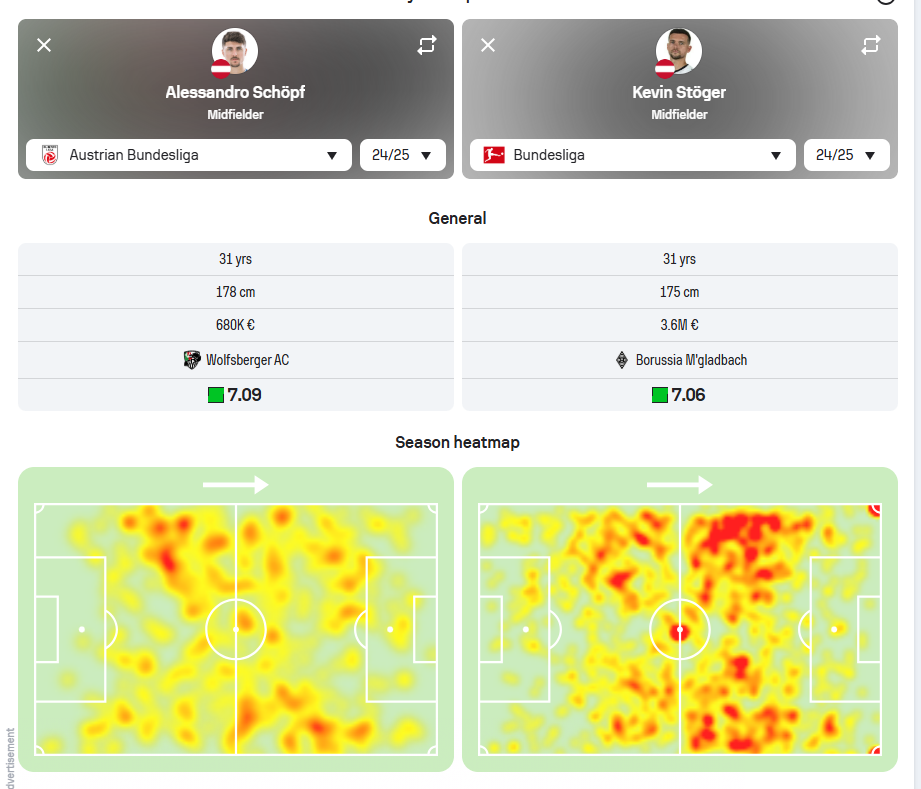Screen dimensions: 921x789
Task: Click the Borussia M'gladbach club crest
Action: [x=621, y=360]
